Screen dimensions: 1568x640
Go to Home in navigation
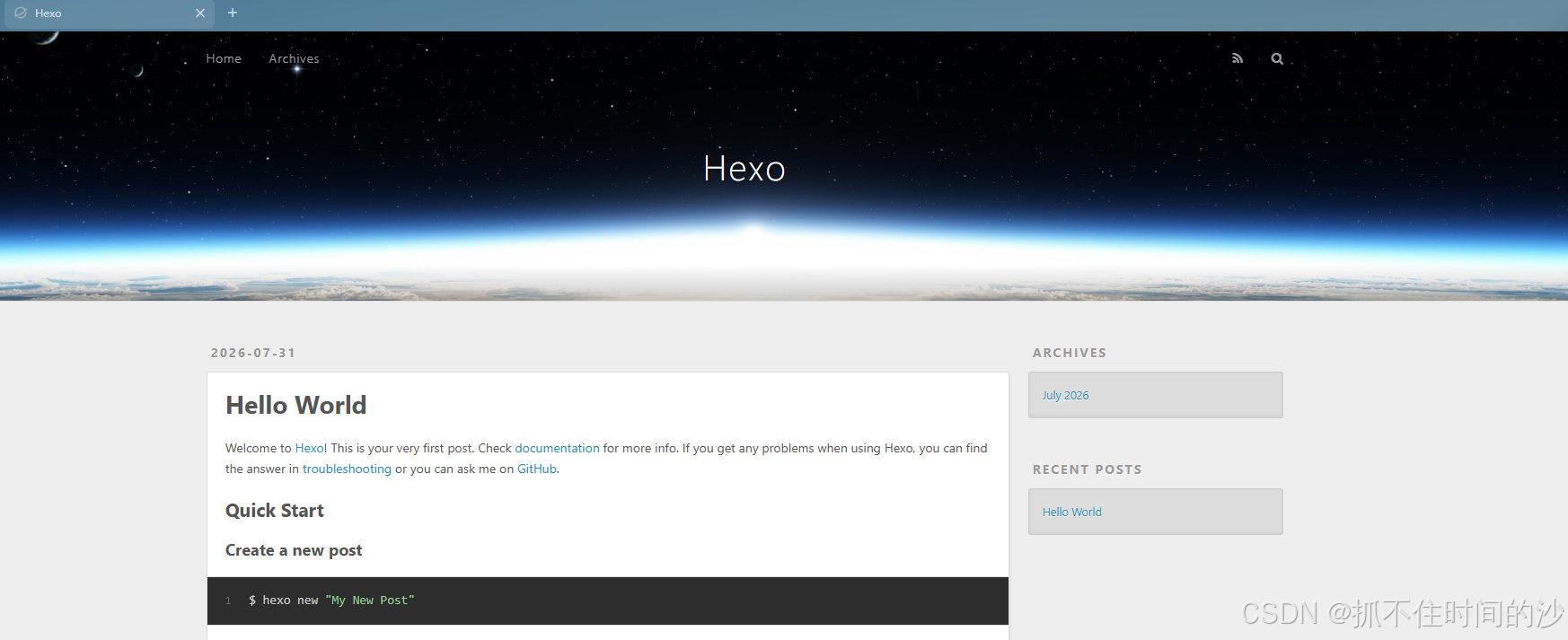224,58
